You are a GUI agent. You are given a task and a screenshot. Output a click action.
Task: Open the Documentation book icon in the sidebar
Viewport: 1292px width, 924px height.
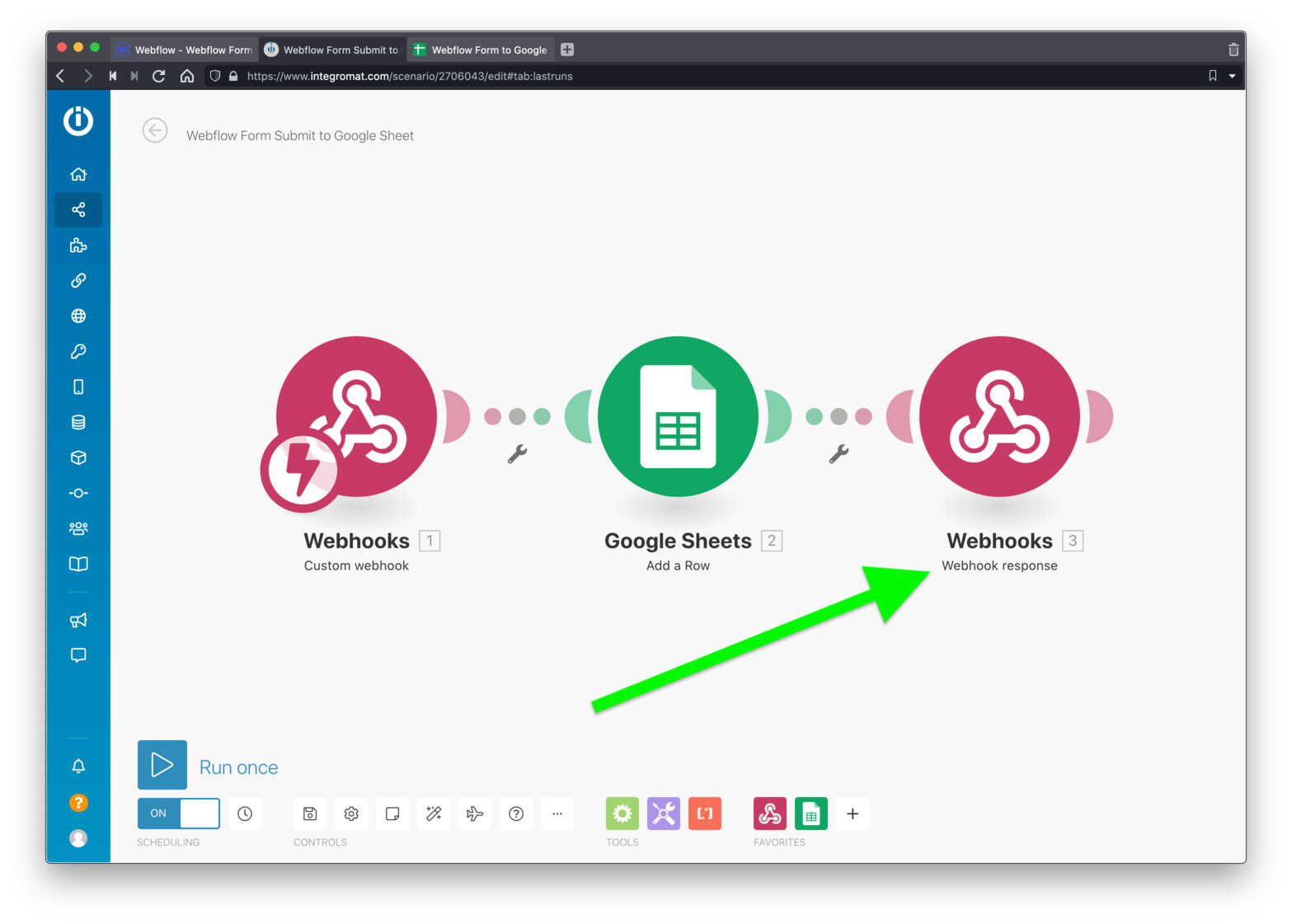coord(78,564)
